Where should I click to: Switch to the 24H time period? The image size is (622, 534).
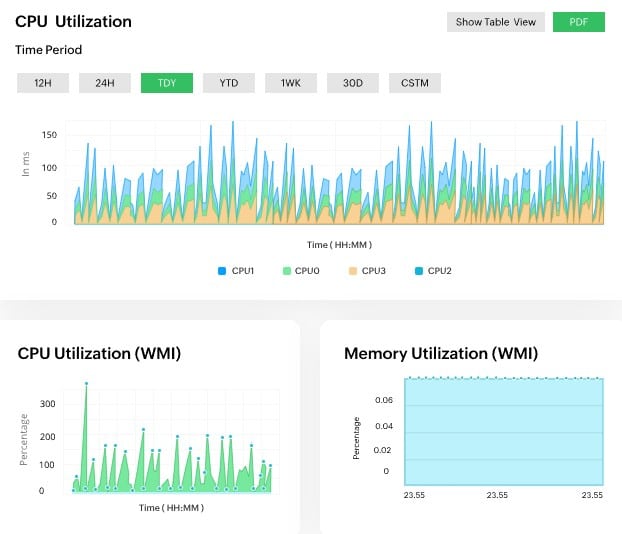(105, 83)
